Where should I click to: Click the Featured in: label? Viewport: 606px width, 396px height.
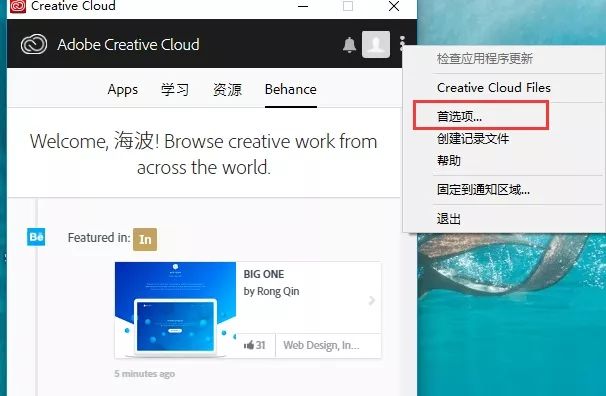[x=99, y=238]
